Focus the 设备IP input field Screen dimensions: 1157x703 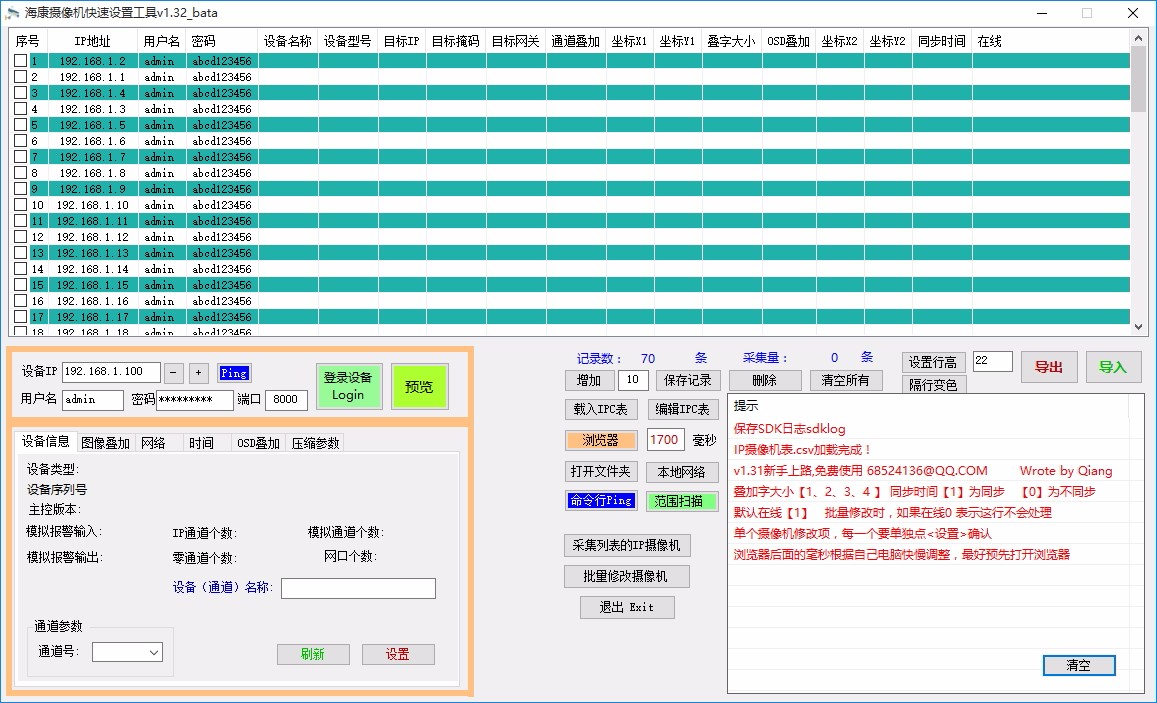tap(111, 372)
